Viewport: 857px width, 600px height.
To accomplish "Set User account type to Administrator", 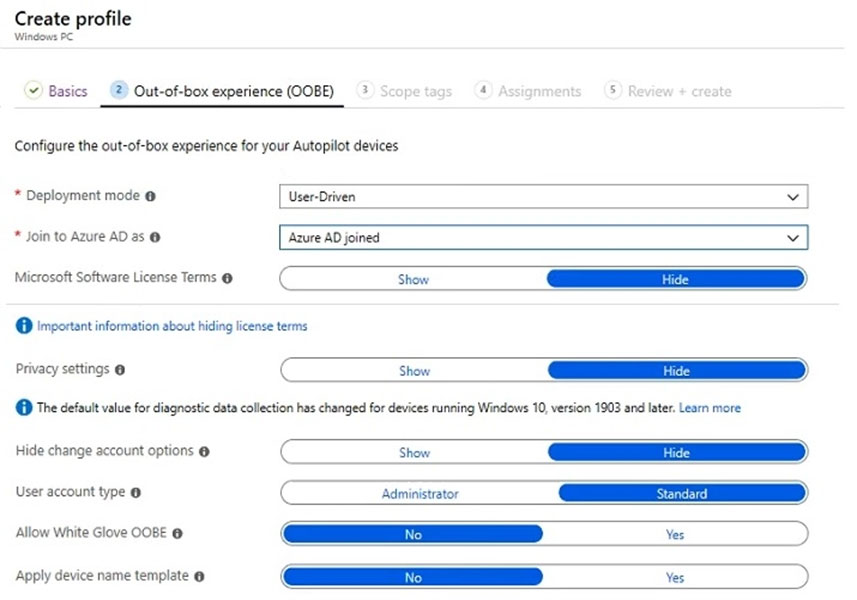I will (x=420, y=493).
